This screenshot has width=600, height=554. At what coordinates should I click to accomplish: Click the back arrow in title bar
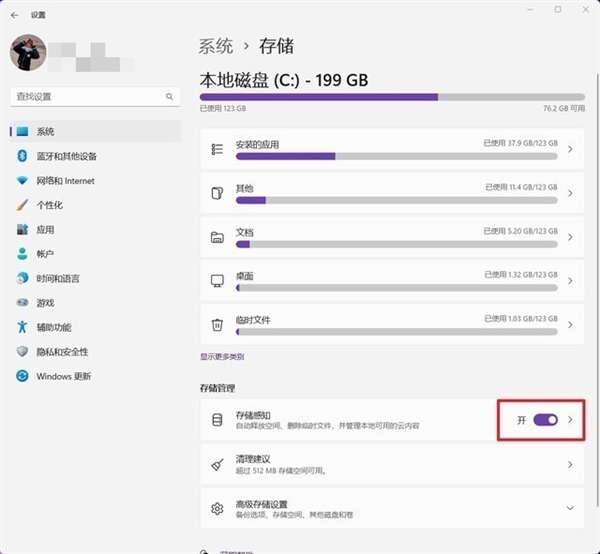click(14, 14)
